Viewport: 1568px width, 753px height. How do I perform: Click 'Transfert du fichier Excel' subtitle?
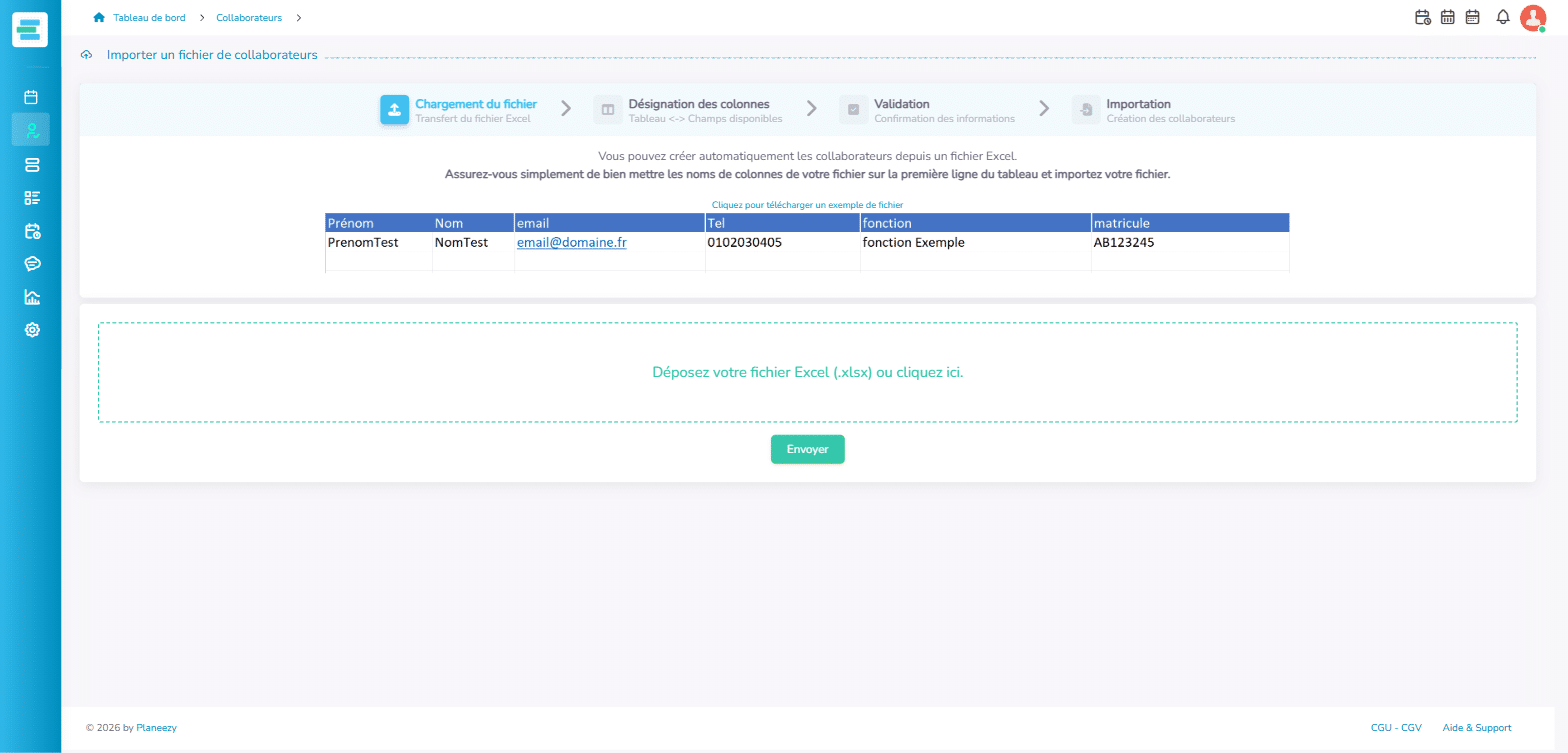473,119
